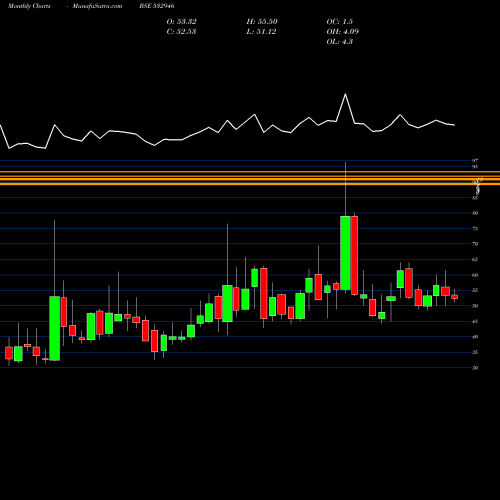Click the 97 price axis label

[475, 161]
